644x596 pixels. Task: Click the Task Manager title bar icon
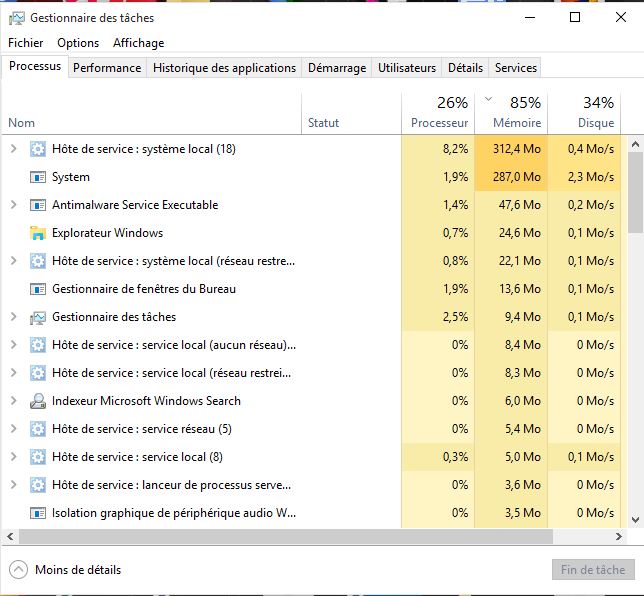click(17, 18)
